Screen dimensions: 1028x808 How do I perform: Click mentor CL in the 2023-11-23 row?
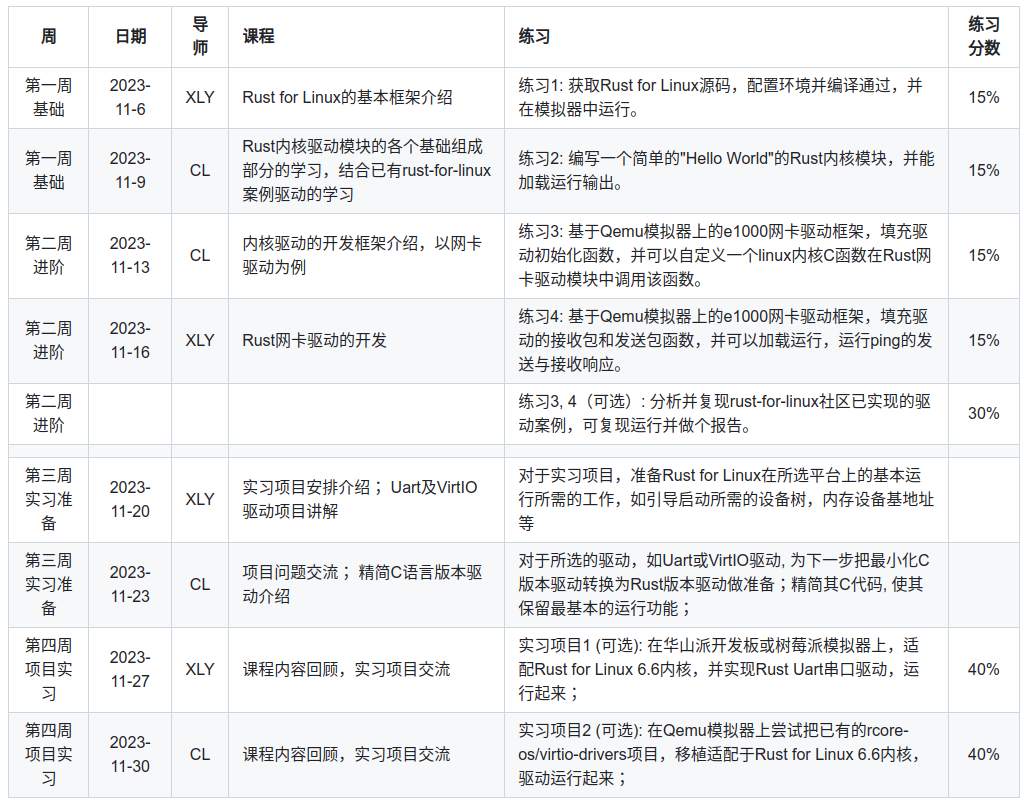[x=200, y=584]
